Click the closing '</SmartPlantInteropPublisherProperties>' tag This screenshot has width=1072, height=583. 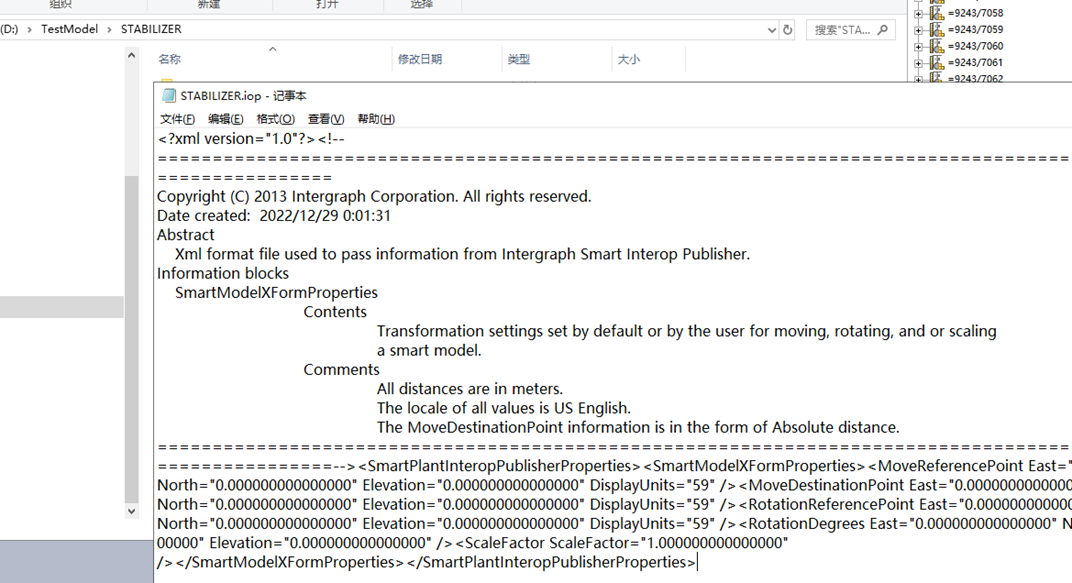point(551,562)
